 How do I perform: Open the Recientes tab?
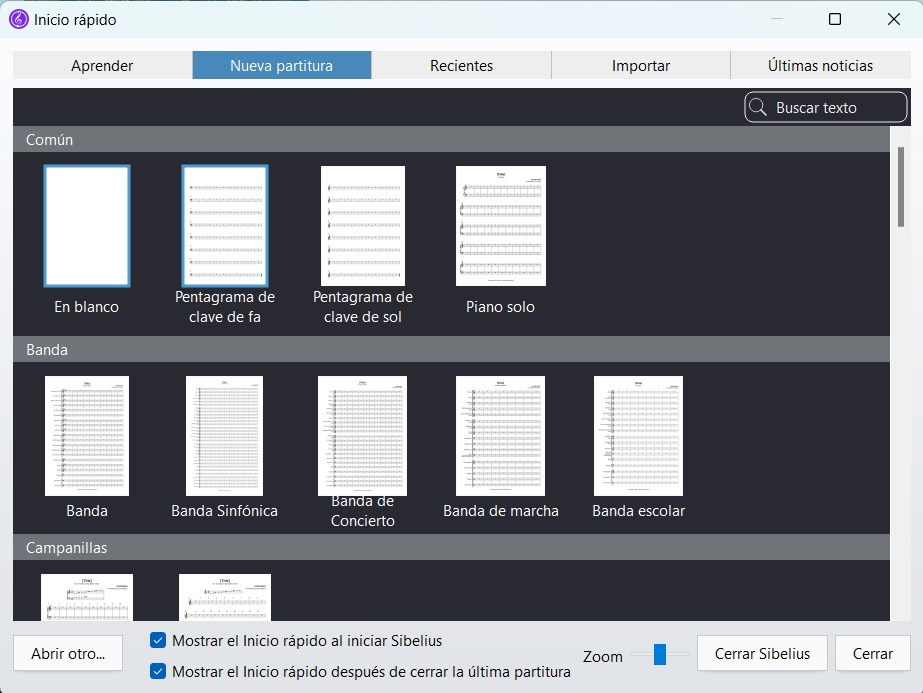(x=461, y=66)
